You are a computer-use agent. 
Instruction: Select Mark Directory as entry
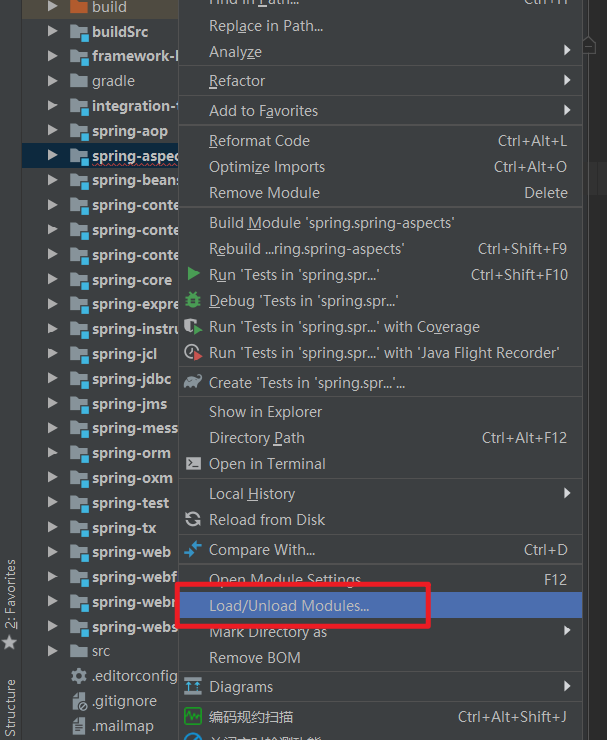point(380,631)
